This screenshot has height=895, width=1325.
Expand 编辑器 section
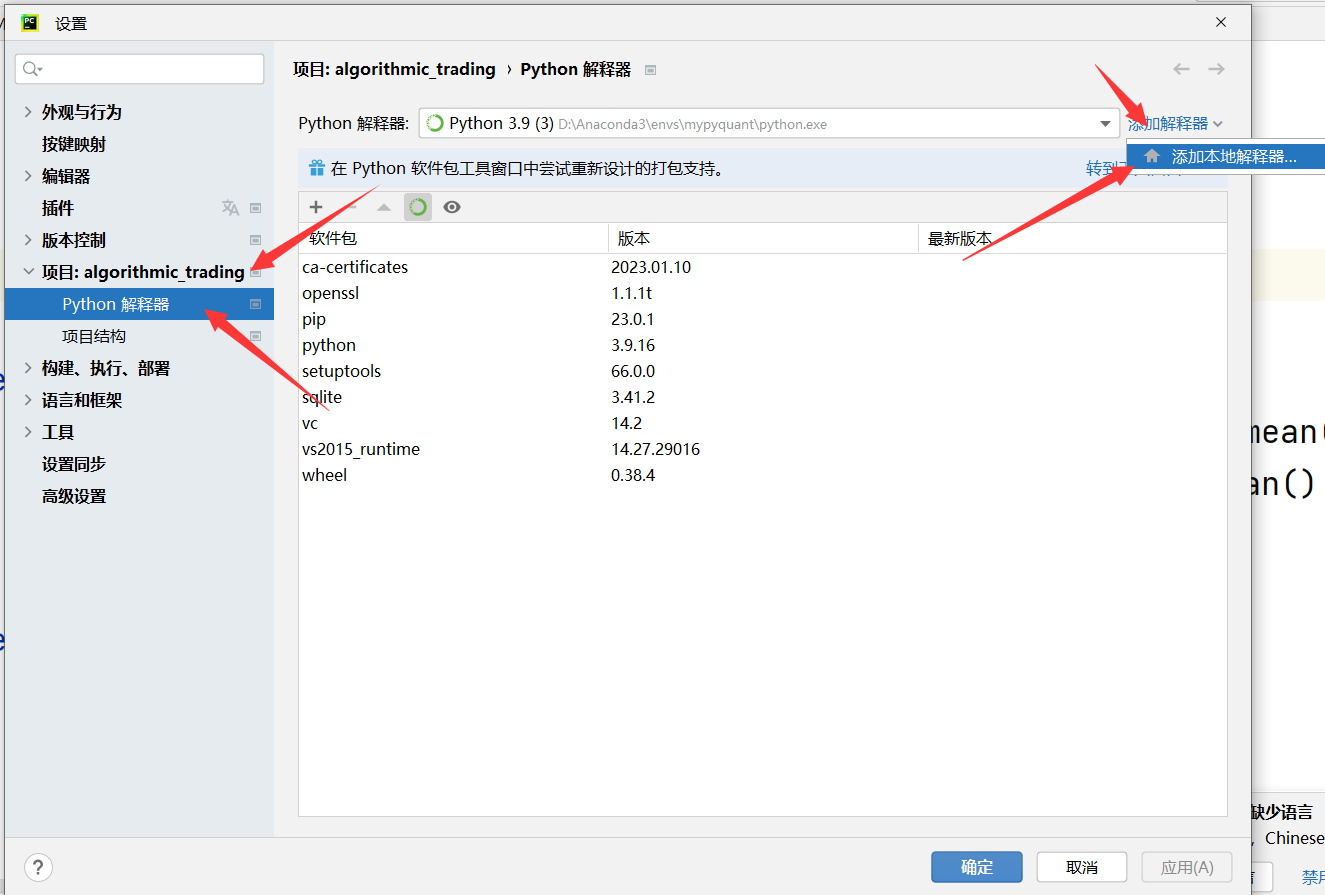pyautogui.click(x=28, y=176)
